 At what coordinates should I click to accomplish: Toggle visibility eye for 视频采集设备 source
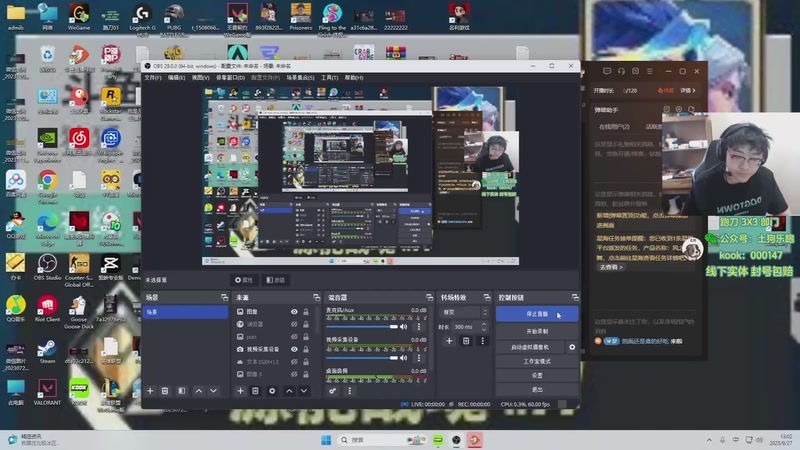294,349
